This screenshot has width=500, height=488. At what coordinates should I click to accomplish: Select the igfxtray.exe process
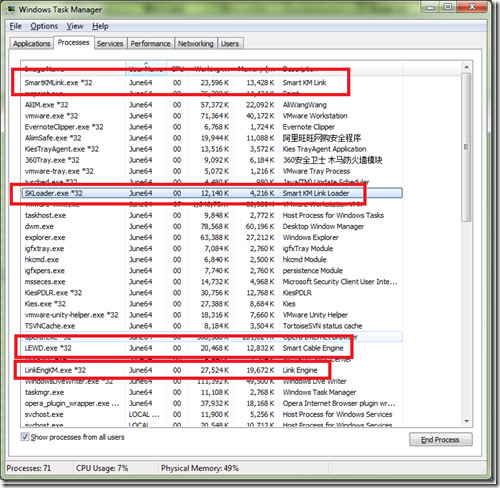tap(212, 248)
